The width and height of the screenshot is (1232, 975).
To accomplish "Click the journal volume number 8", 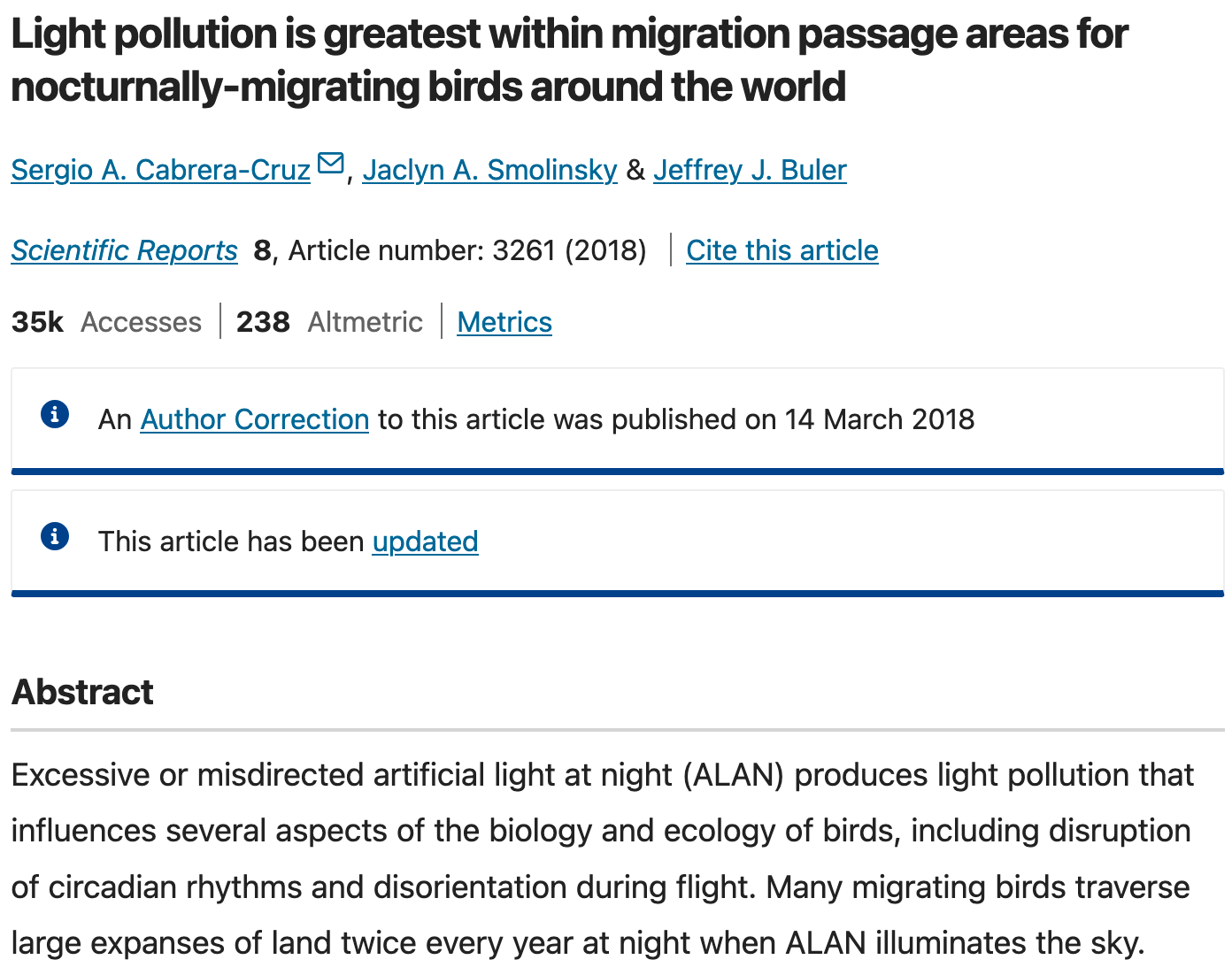I will 262,250.
